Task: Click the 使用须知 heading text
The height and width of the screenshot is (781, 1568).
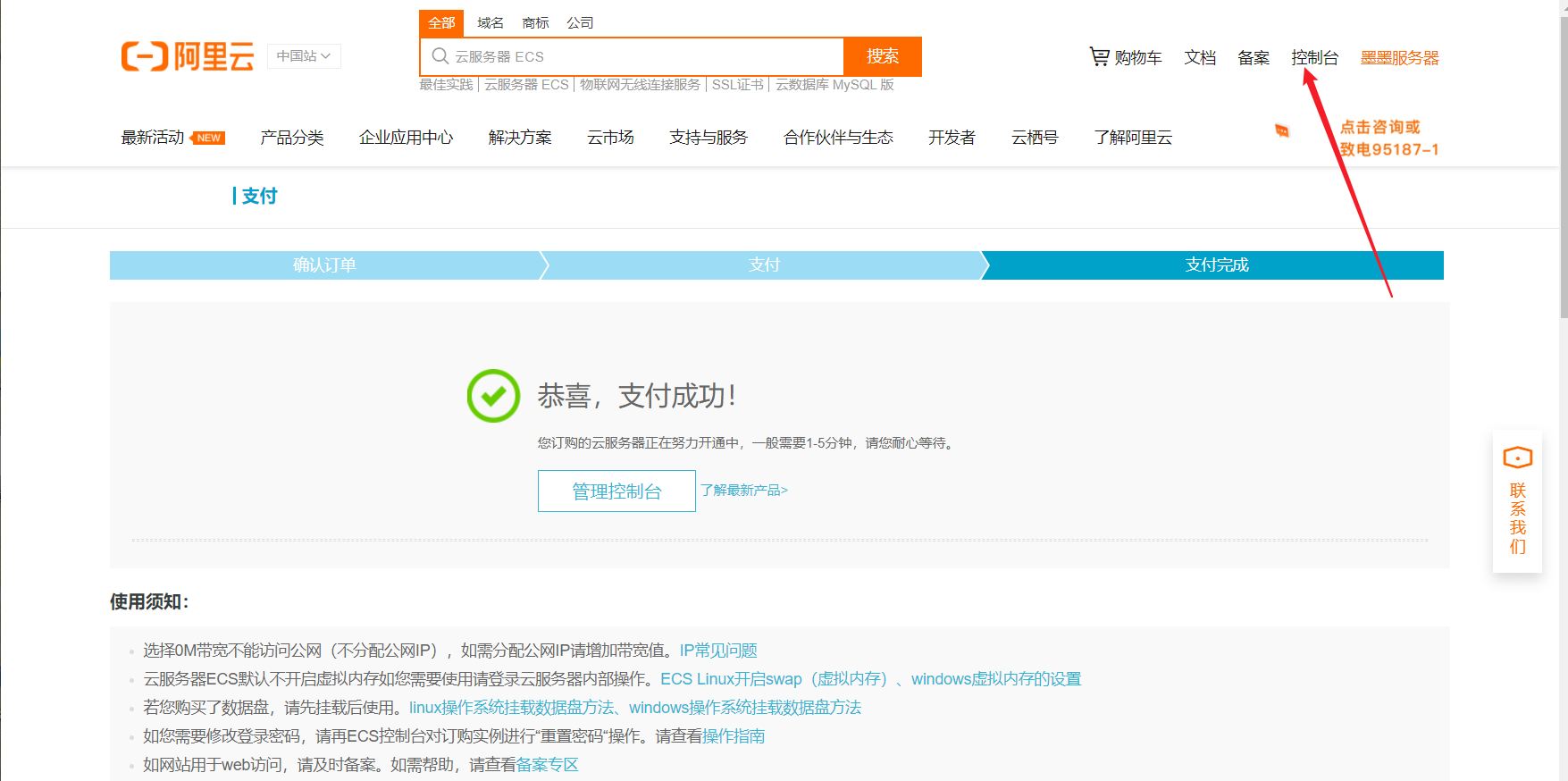Action: [149, 602]
